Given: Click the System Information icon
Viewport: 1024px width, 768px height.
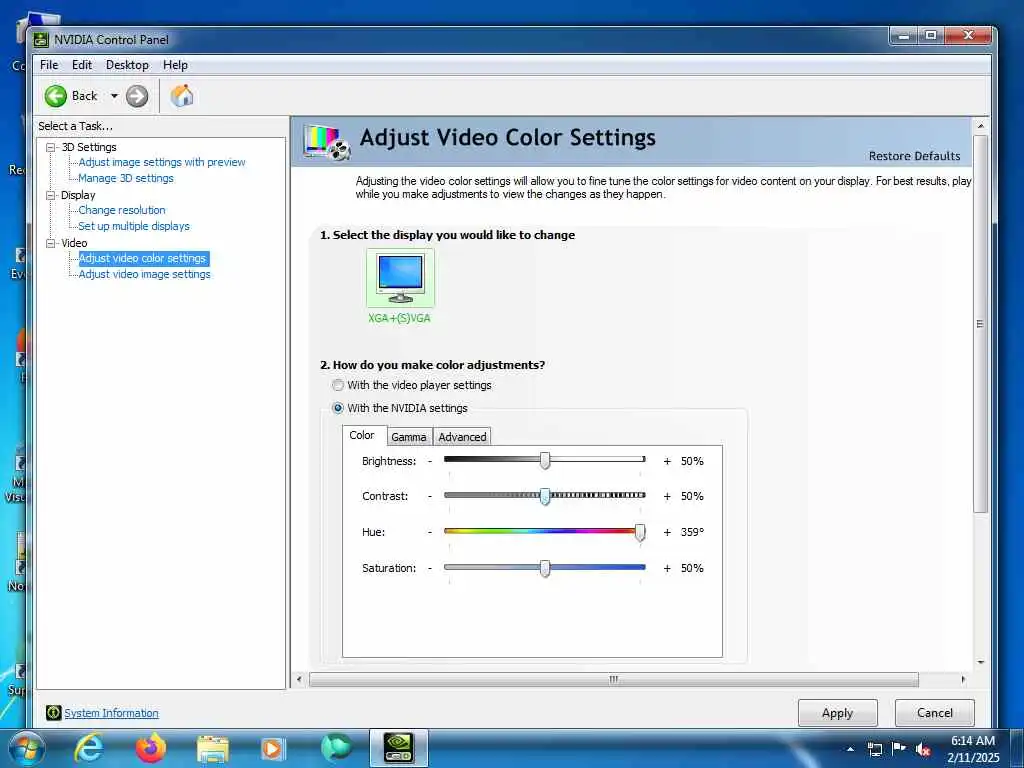Looking at the screenshot, I should click(54, 712).
